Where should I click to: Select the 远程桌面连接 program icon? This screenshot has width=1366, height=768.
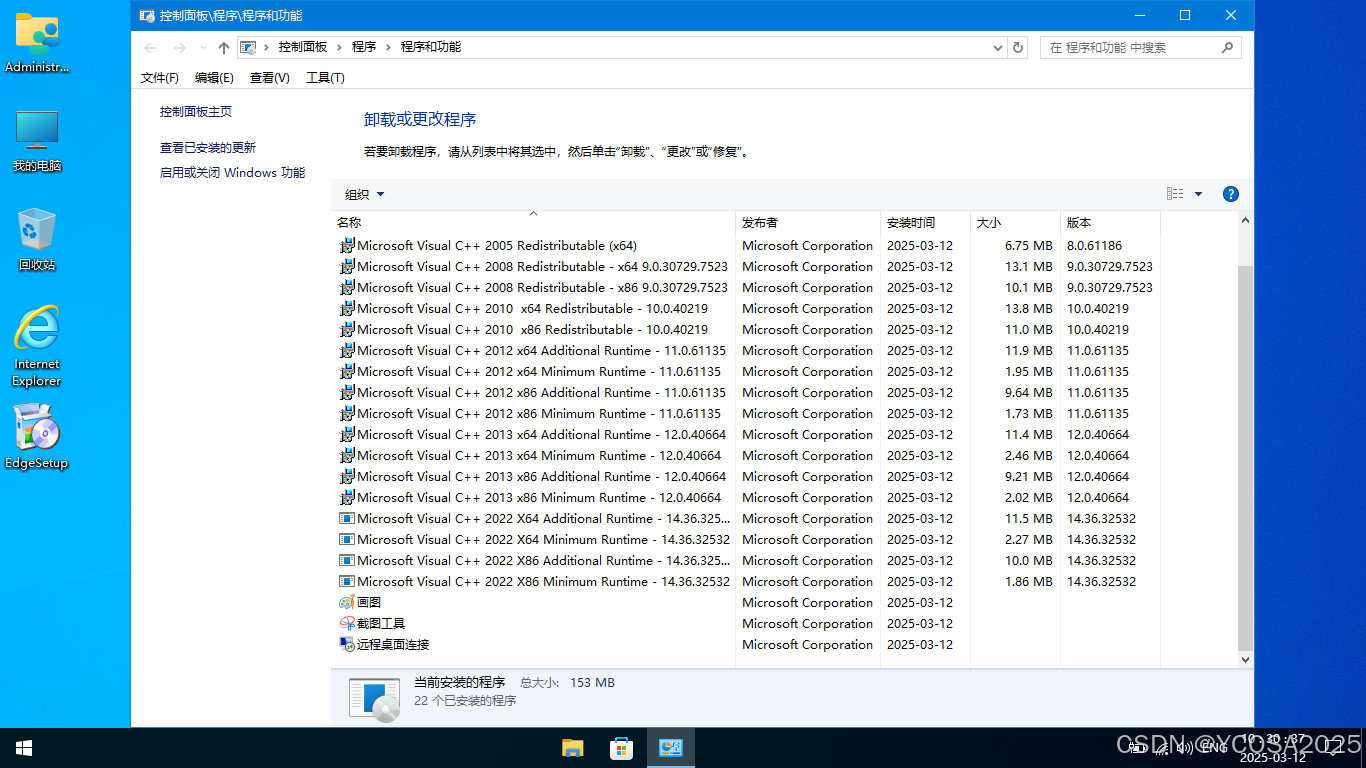tap(347, 644)
